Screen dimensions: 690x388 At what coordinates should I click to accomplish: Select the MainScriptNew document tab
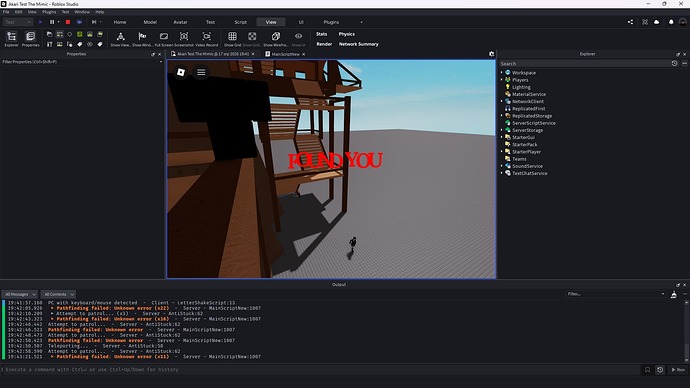pyautogui.click(x=285, y=54)
